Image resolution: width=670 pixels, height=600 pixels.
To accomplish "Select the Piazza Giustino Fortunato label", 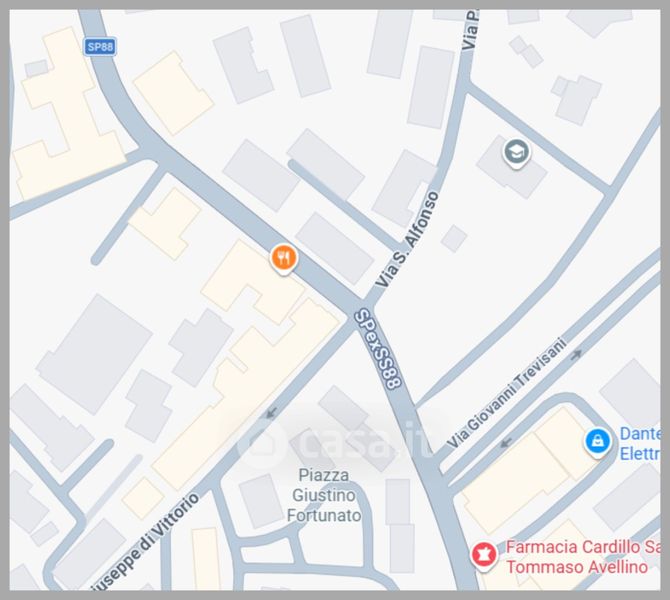I will point(323,495).
